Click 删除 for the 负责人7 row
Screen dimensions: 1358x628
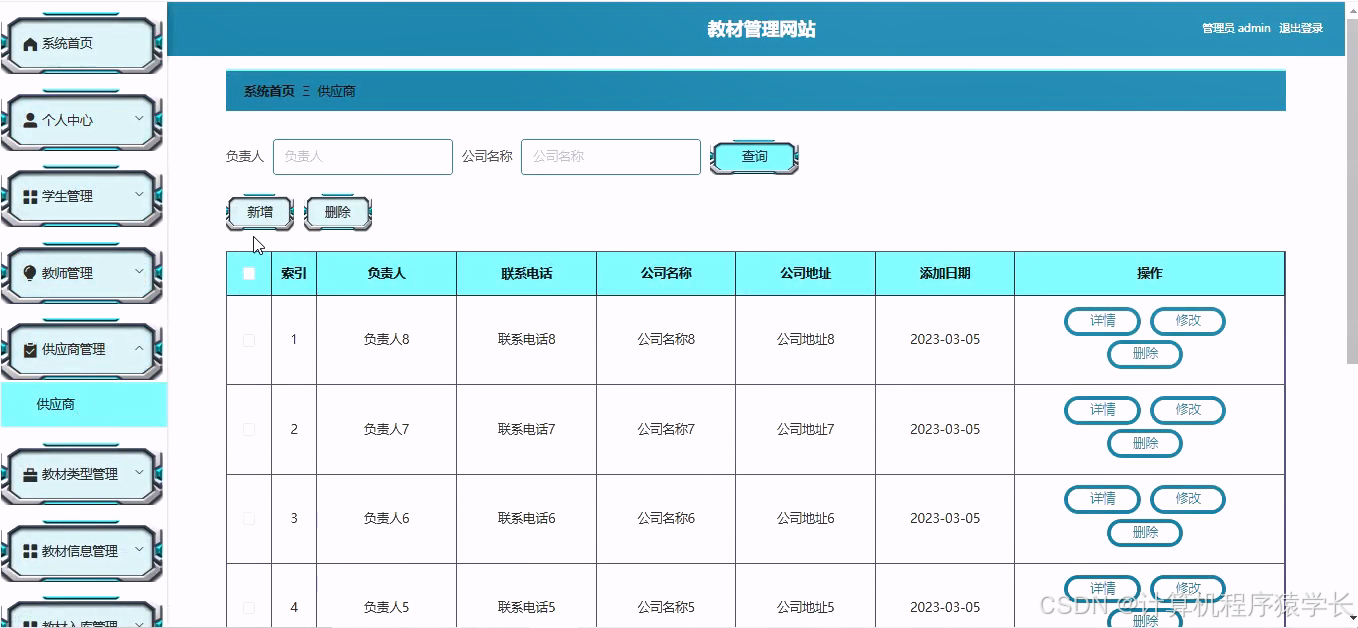pos(1145,443)
